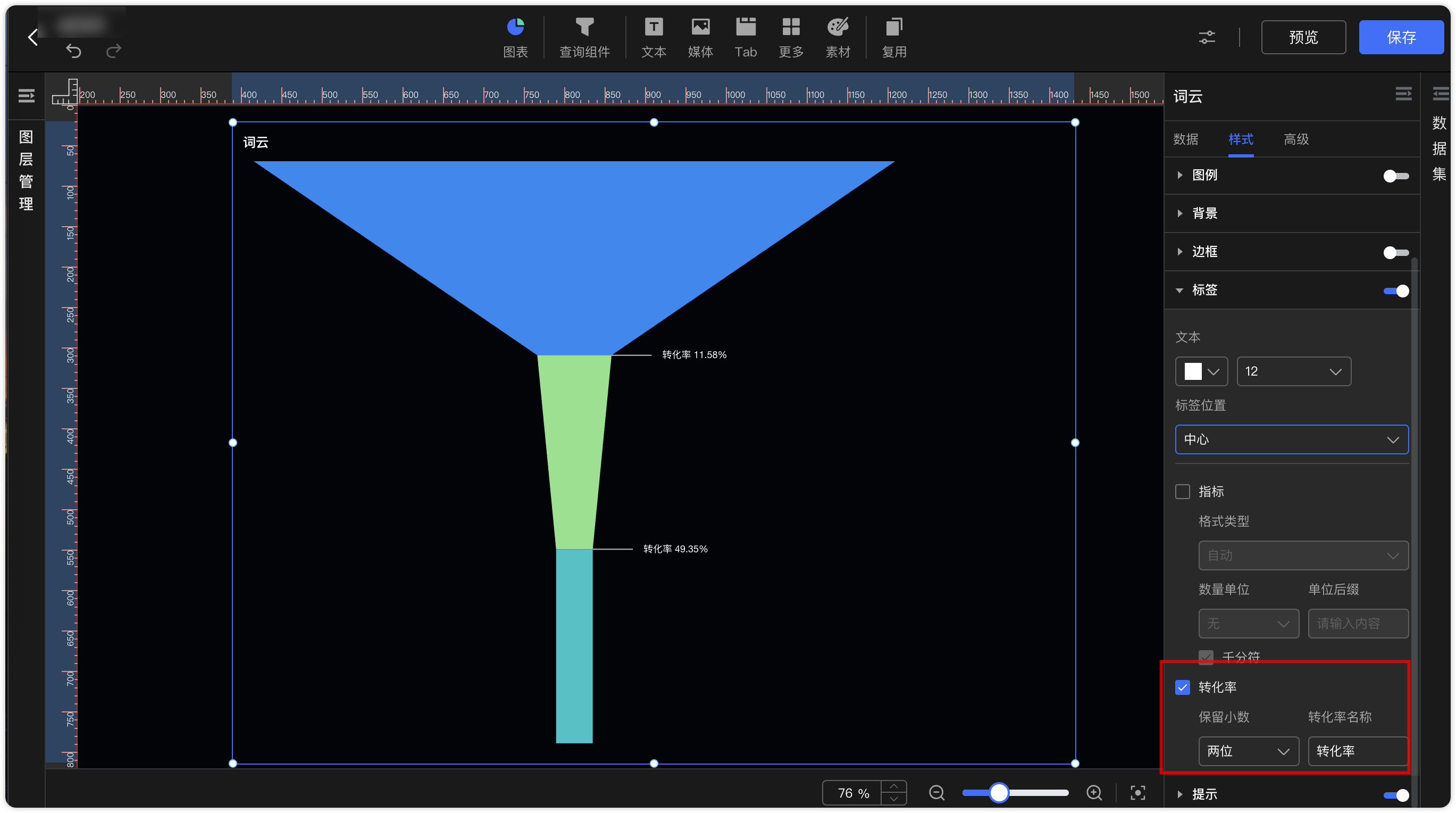Click the 转化率 49.35% label
Image resolution: width=1456 pixels, height=813 pixels.
point(675,549)
